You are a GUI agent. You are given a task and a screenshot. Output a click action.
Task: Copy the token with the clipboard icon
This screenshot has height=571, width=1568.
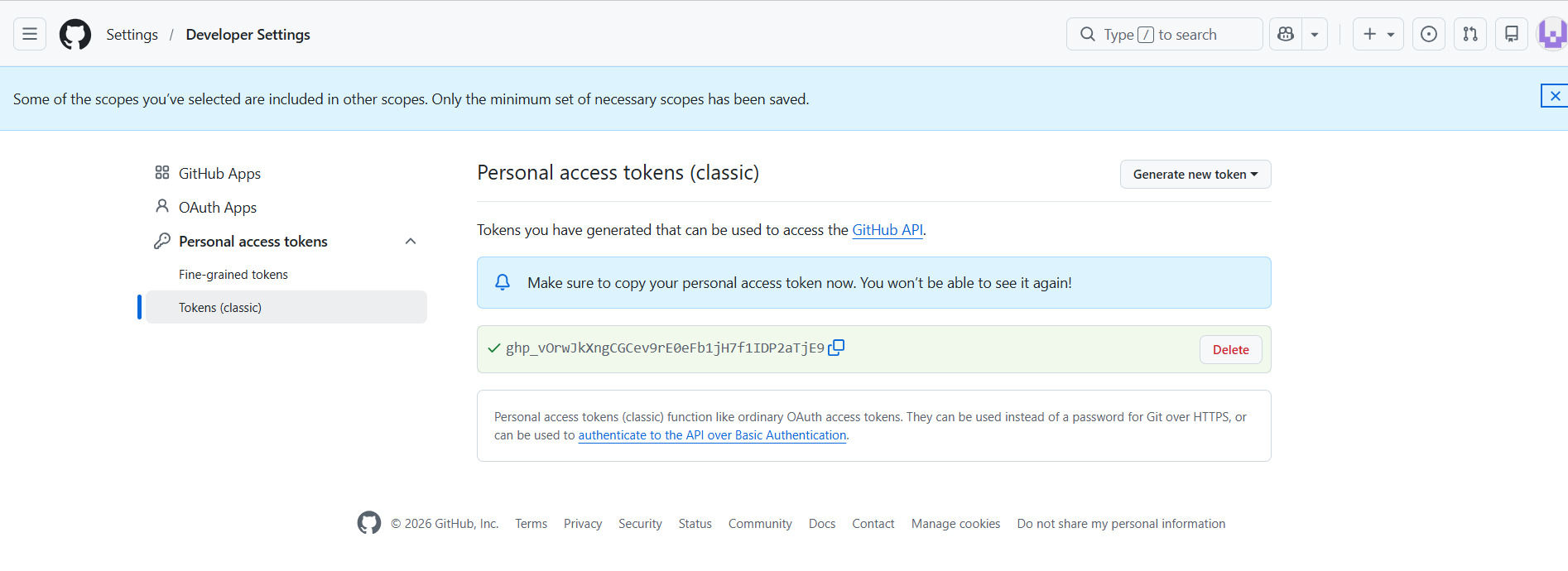[836, 348]
